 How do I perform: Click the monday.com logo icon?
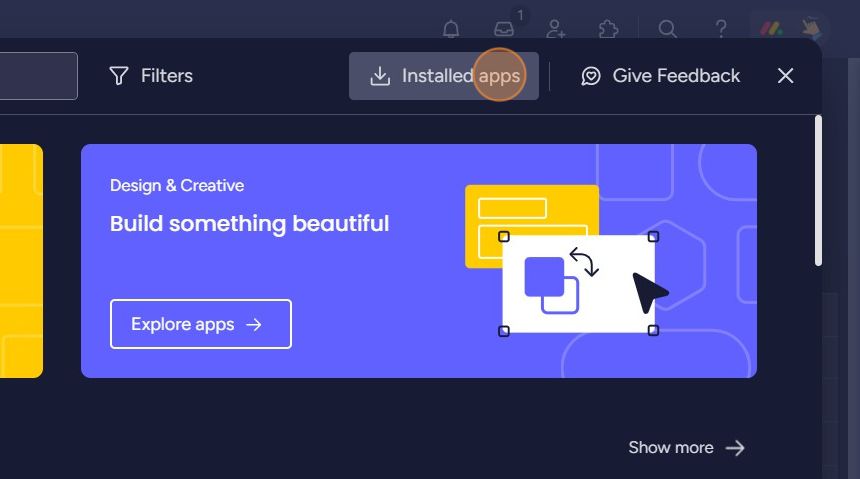(x=771, y=29)
